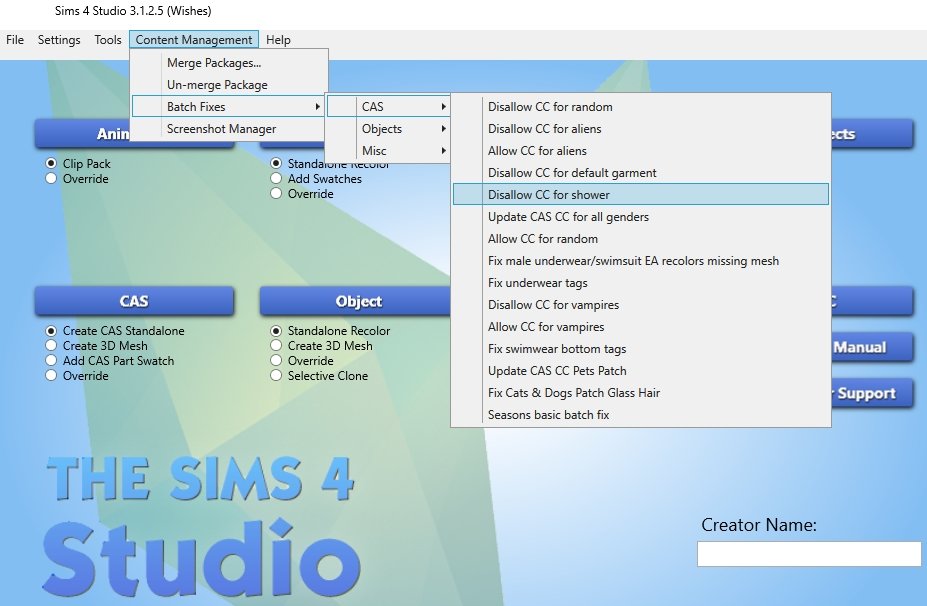Click the Support button
The image size is (927, 606).
click(872, 393)
